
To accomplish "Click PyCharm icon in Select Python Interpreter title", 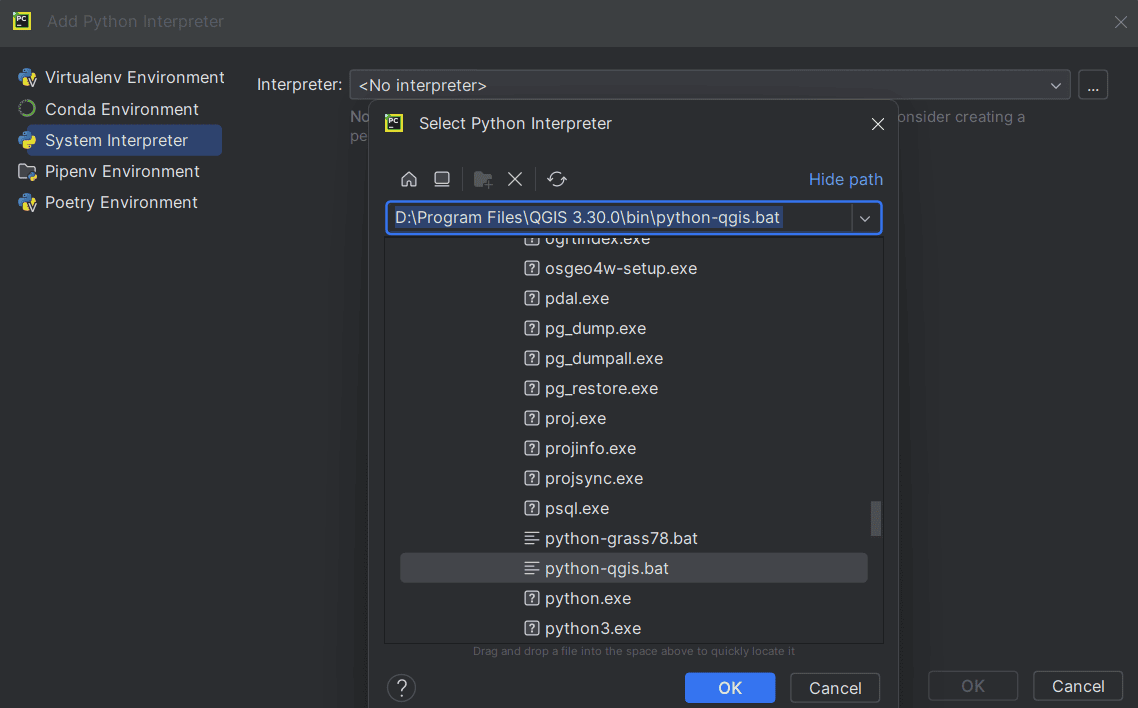I will 394,123.
